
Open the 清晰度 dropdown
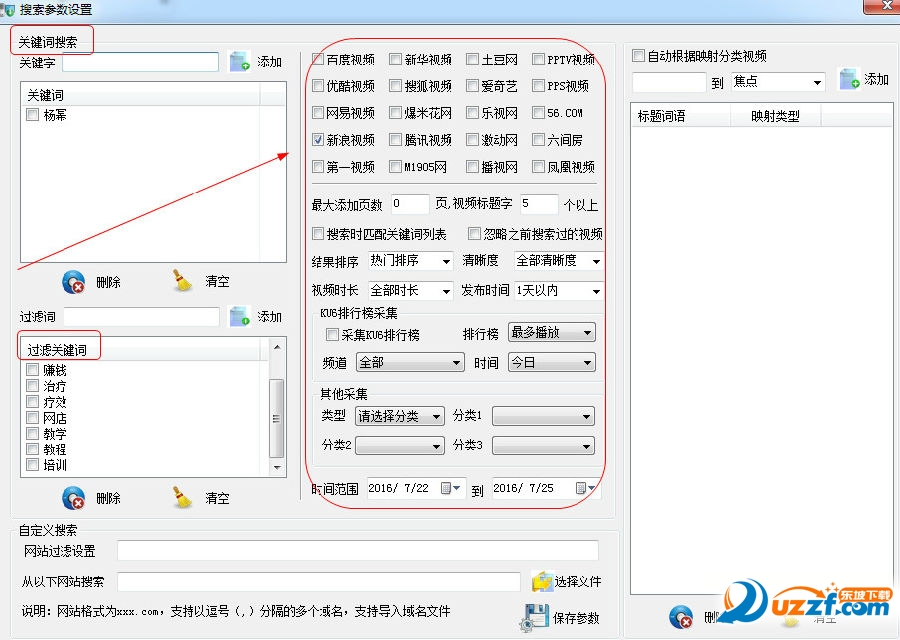(x=558, y=261)
